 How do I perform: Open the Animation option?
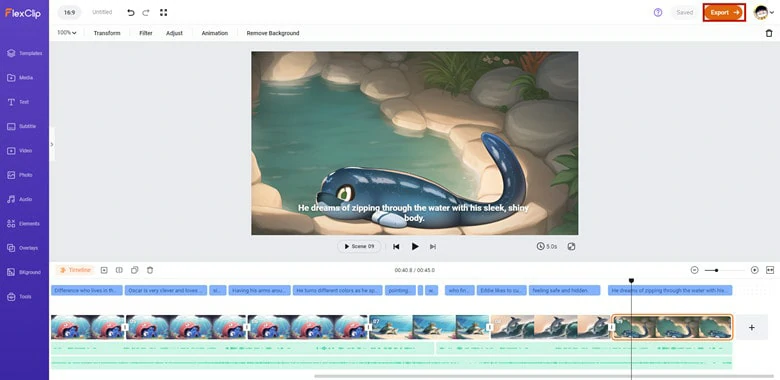(x=214, y=33)
